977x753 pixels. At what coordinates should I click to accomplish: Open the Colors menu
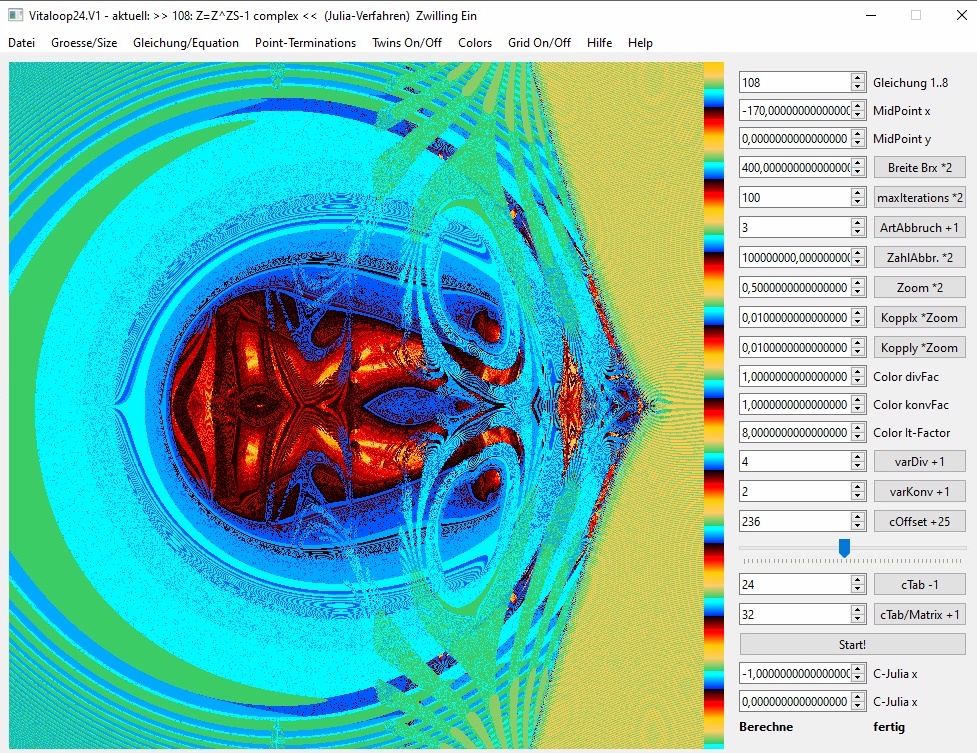pos(475,42)
